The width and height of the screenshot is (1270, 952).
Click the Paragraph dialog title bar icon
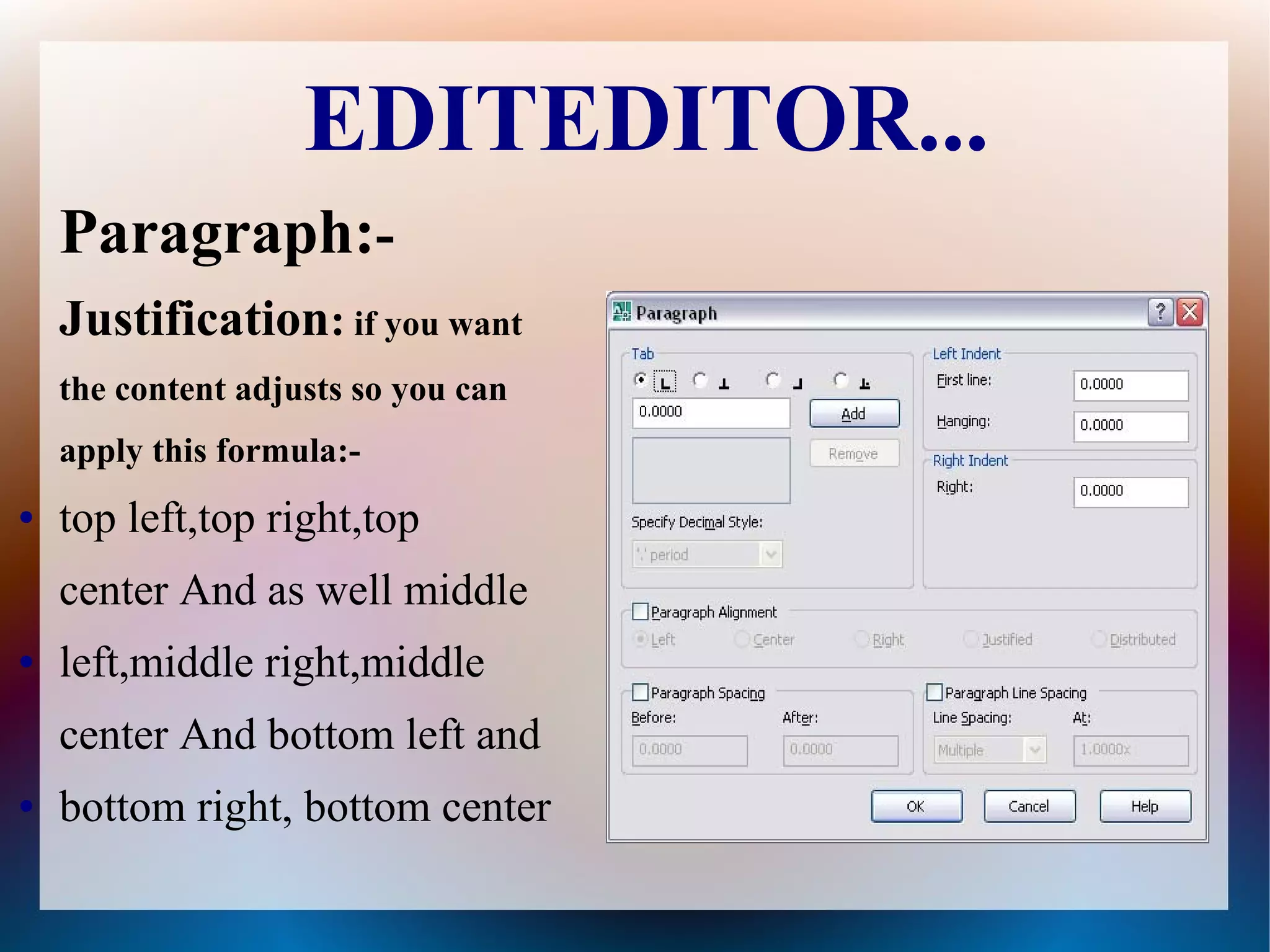pos(621,311)
